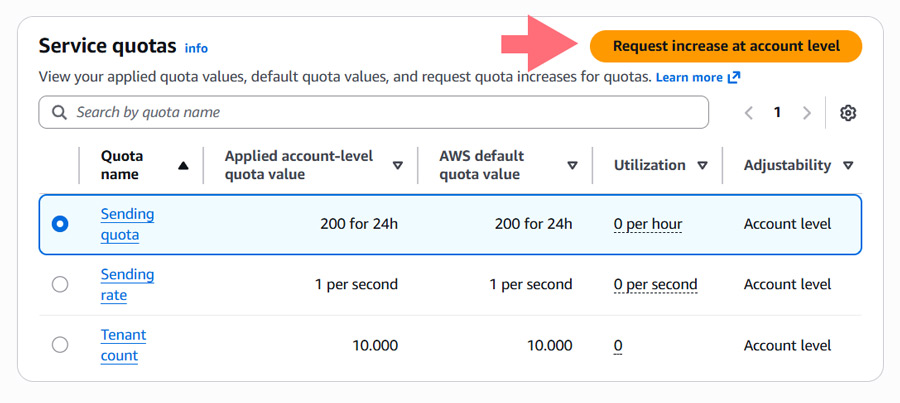
Task: Follow the Learn more link
Action: [689, 78]
